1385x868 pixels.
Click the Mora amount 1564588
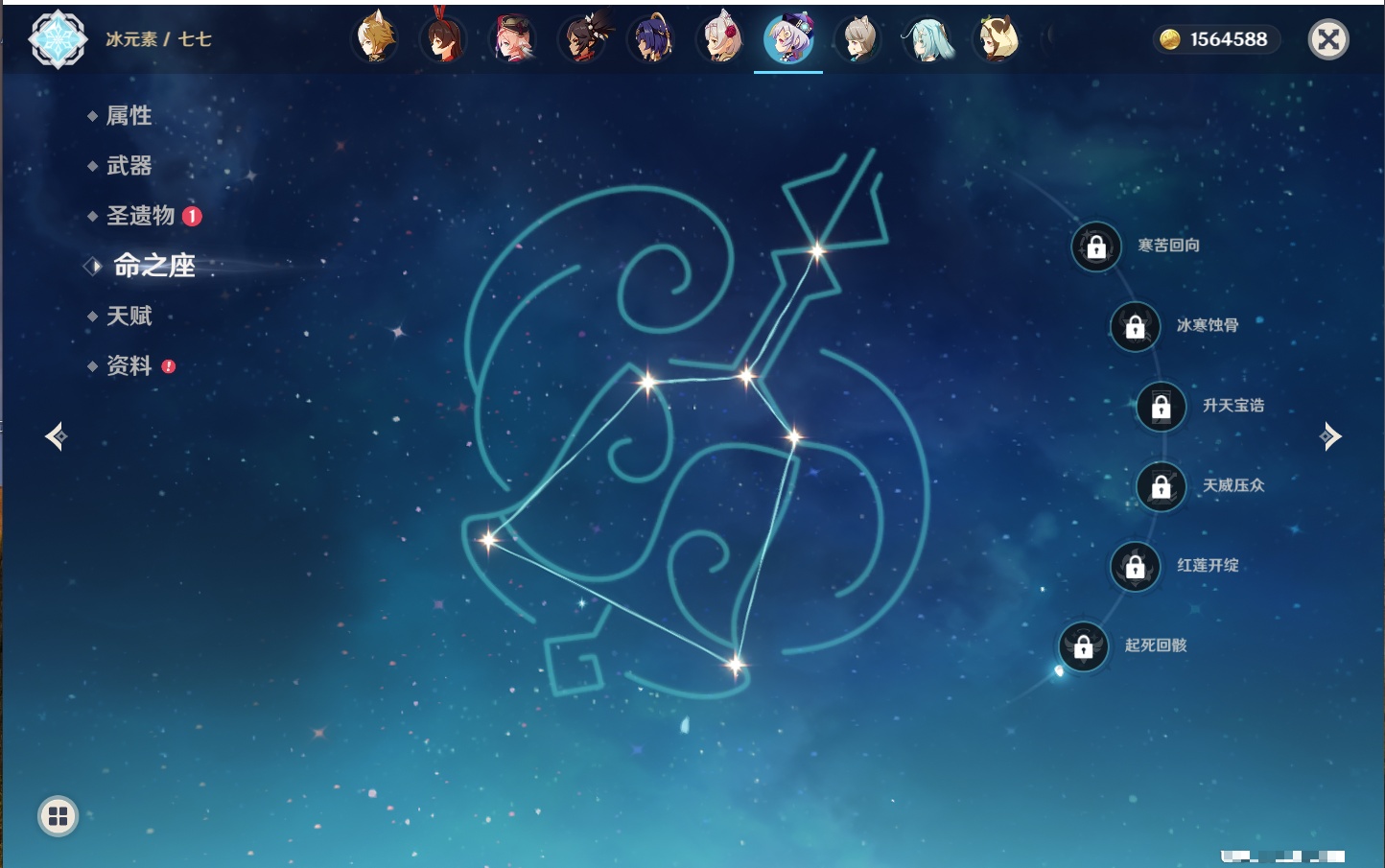click(1229, 39)
